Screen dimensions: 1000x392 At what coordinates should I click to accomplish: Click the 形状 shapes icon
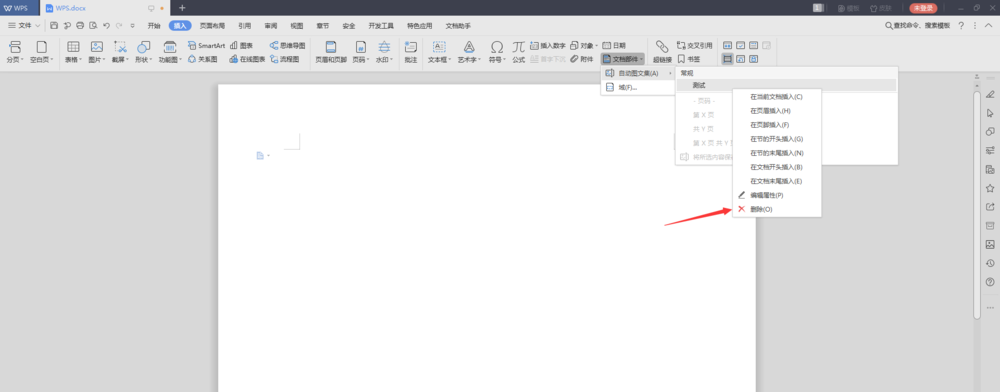point(143,47)
